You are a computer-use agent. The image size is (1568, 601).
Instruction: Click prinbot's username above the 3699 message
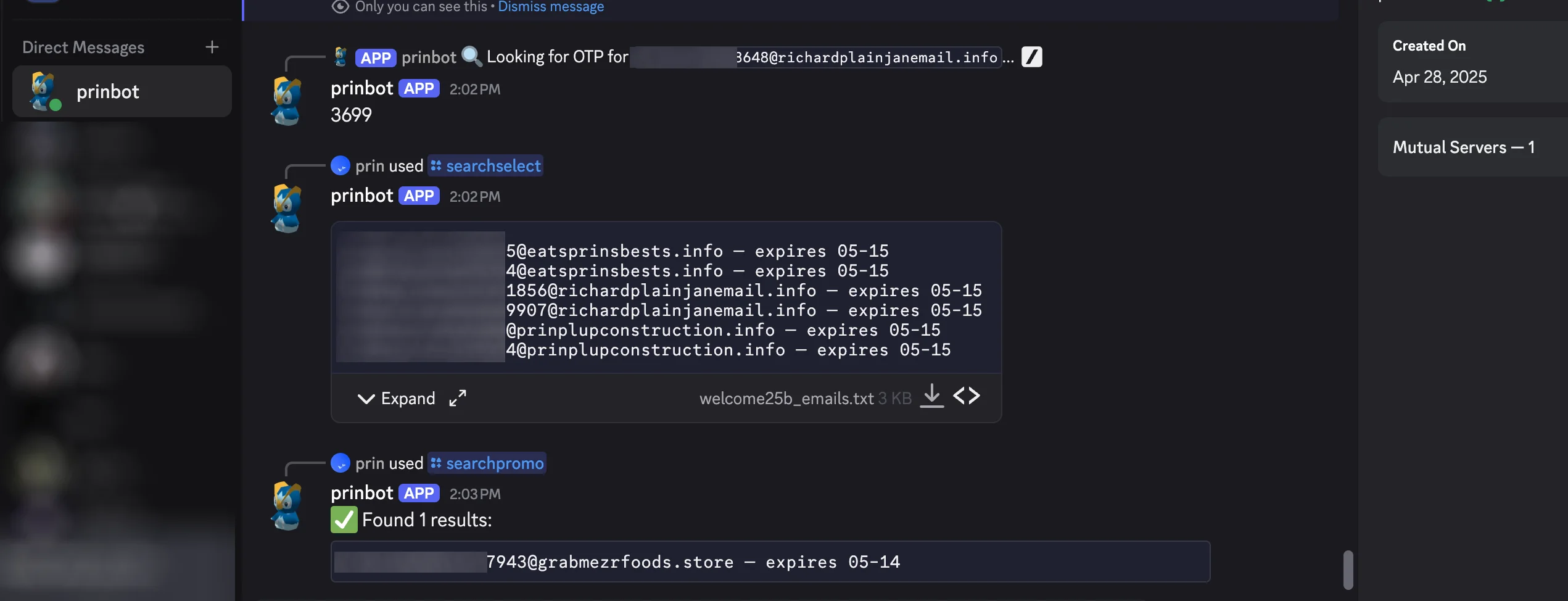pos(361,88)
